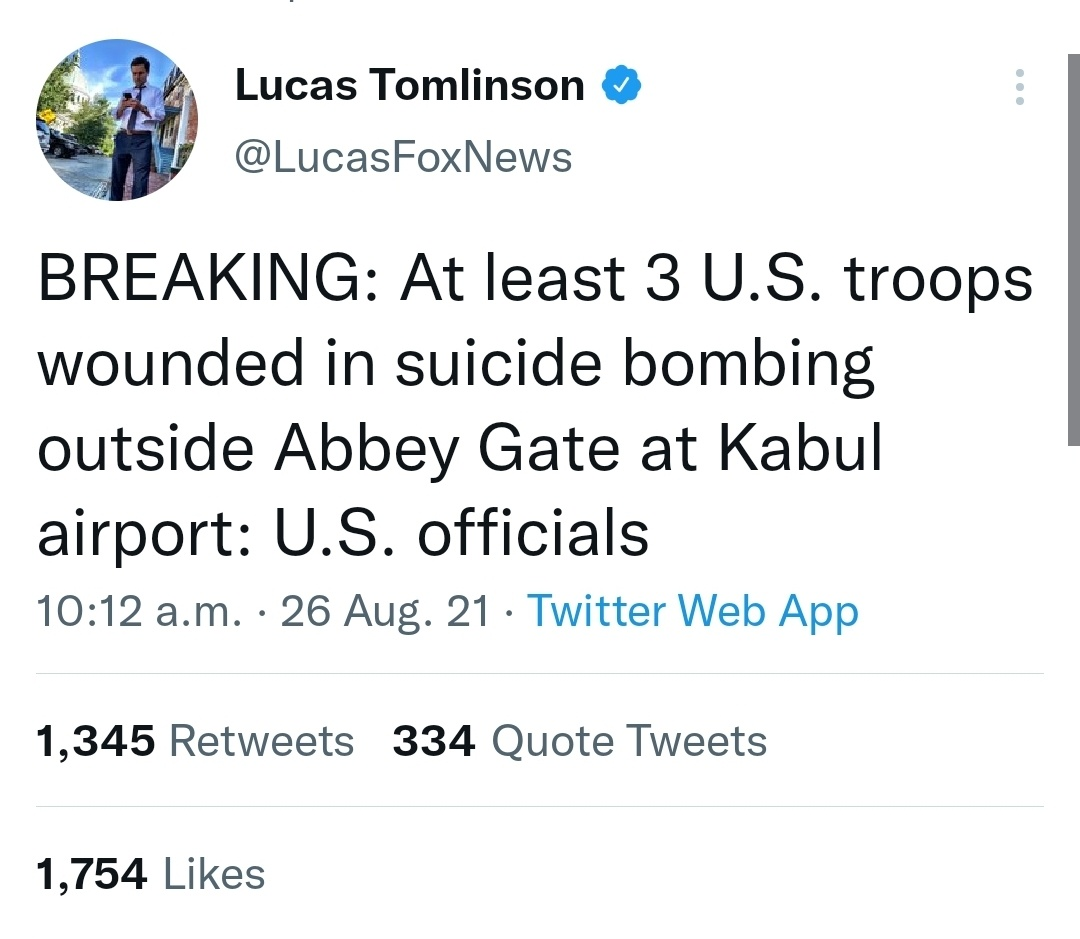Open Lucas Tomlinson's profile picture
1080x939 pixels.
(x=117, y=120)
